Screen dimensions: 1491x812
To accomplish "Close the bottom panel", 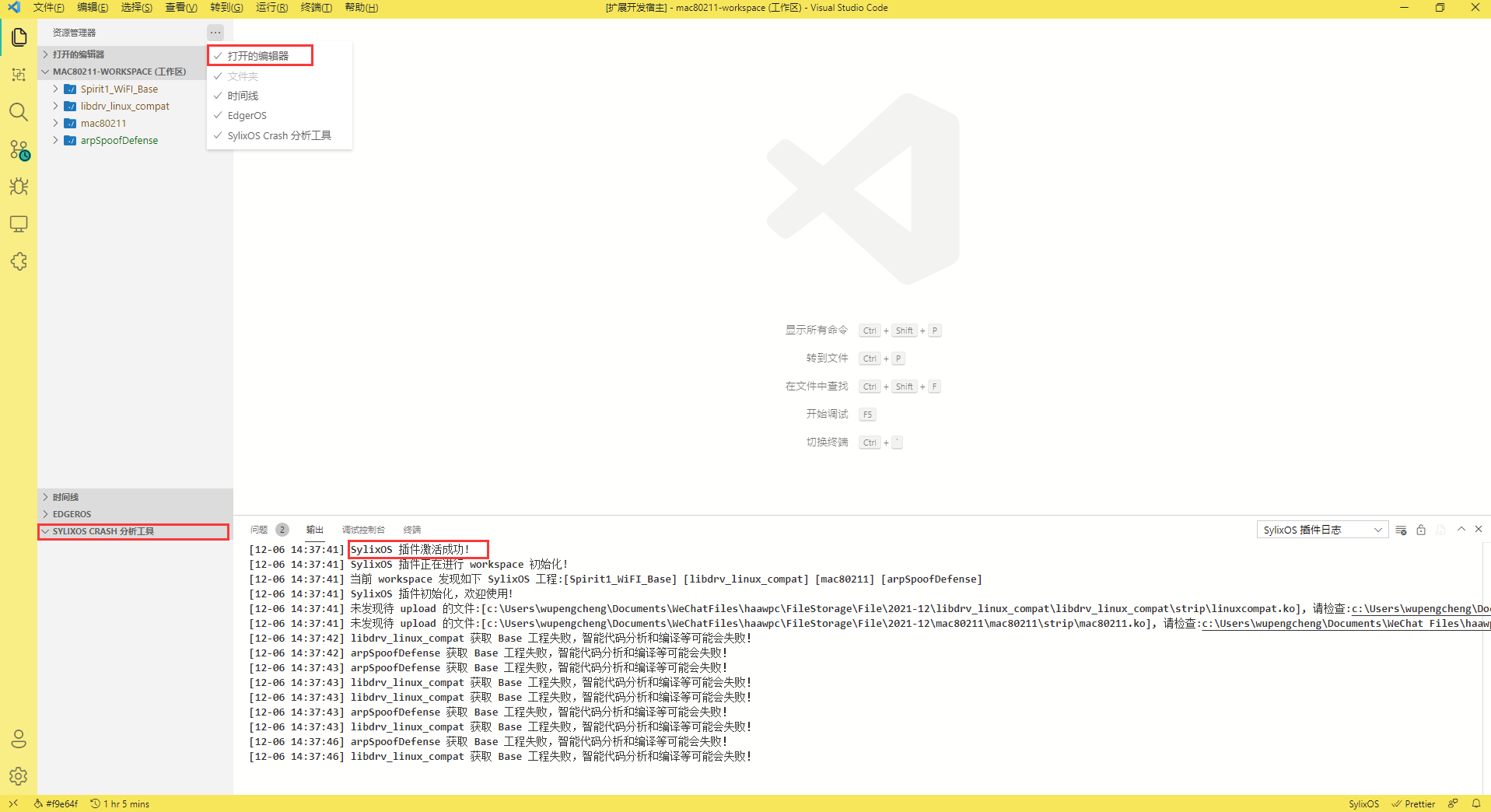I will (1479, 529).
